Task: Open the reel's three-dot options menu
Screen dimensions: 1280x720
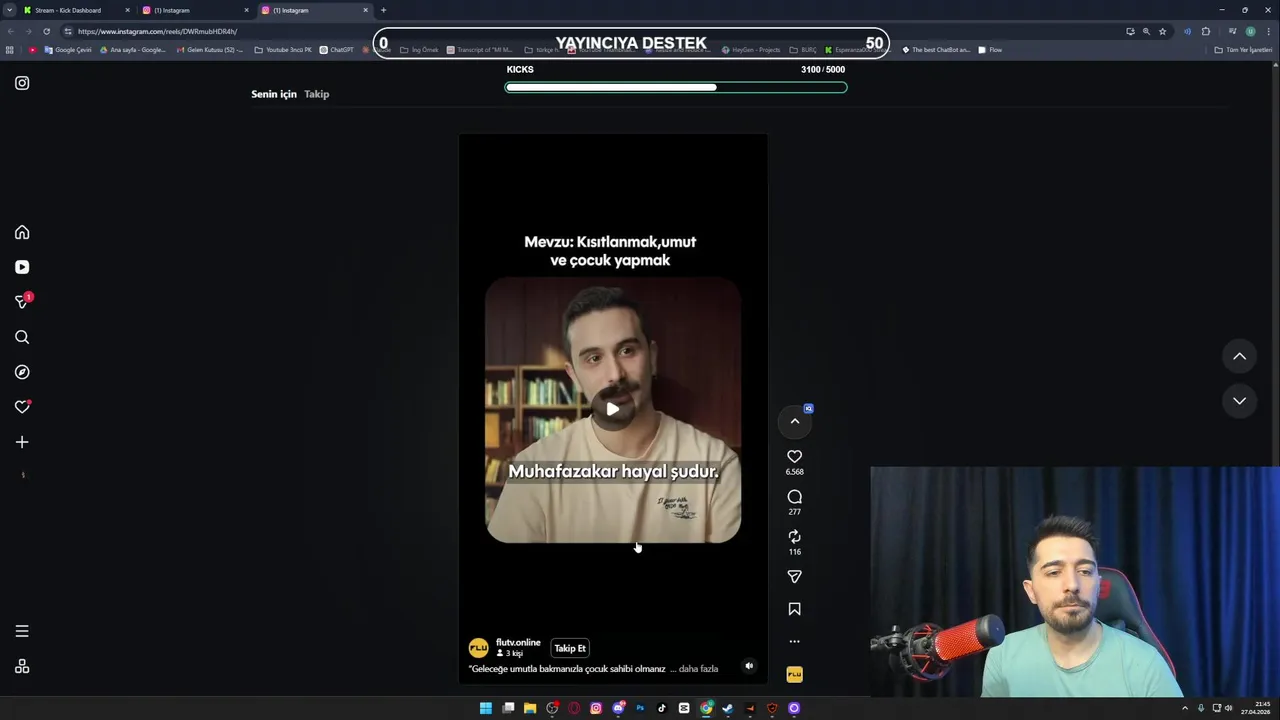Action: pyautogui.click(x=794, y=642)
